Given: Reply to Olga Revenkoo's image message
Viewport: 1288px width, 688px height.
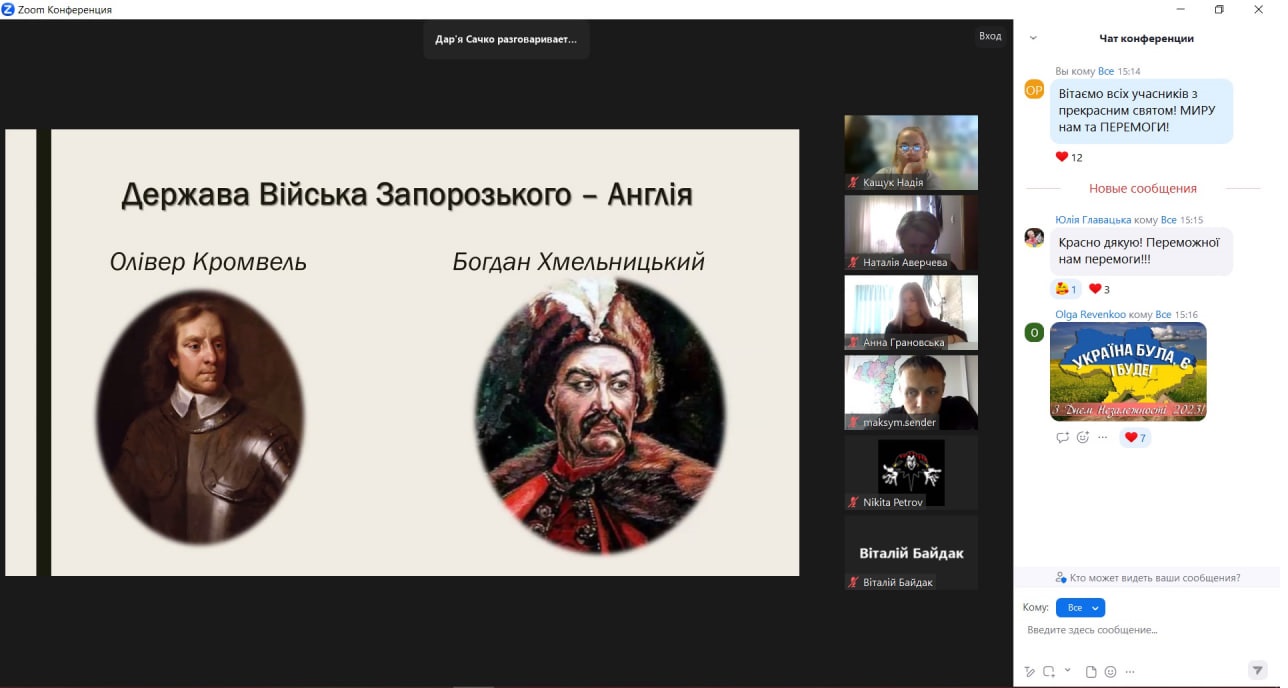Looking at the screenshot, I should tap(1062, 437).
